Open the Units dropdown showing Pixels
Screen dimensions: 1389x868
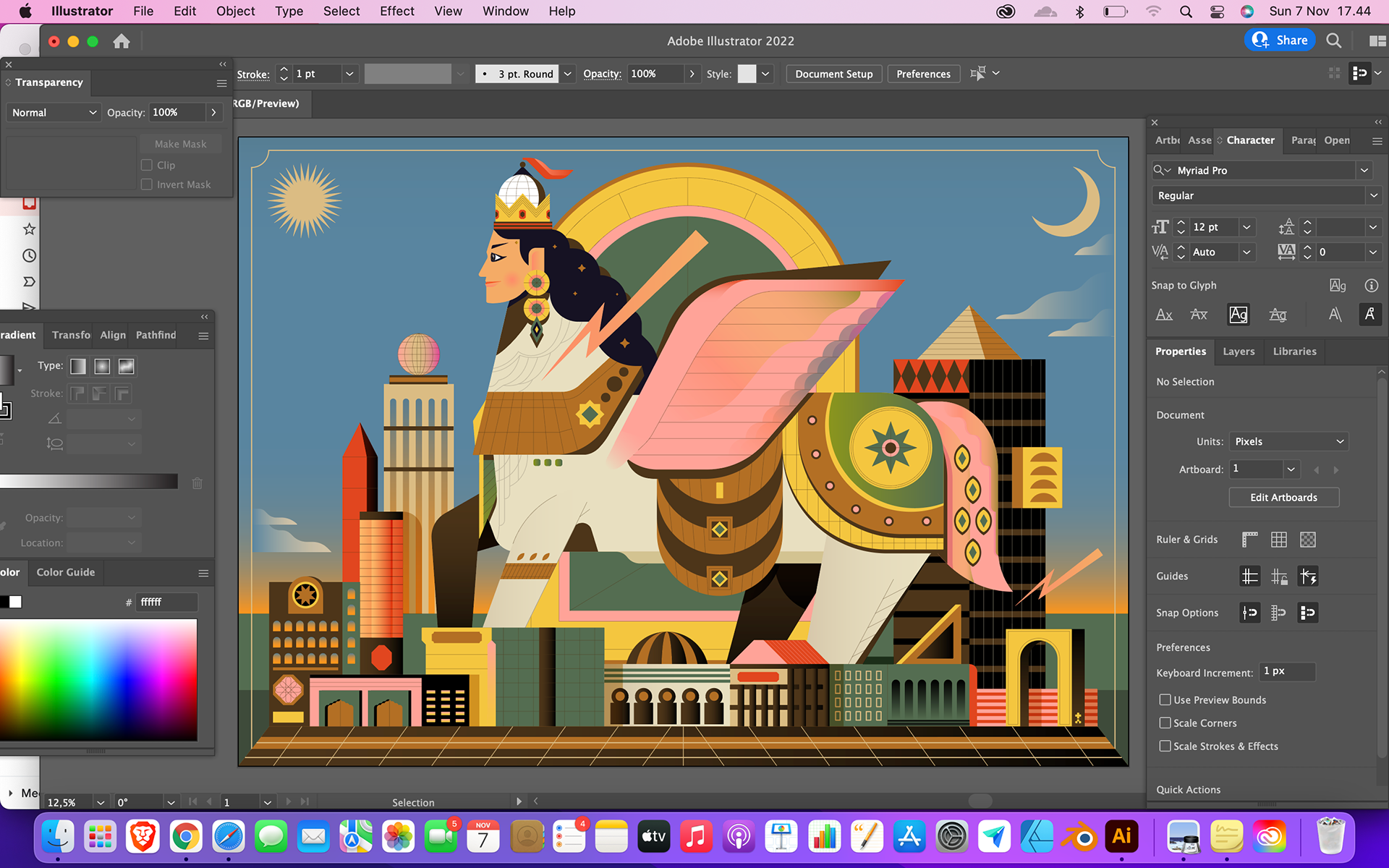[x=1288, y=441]
